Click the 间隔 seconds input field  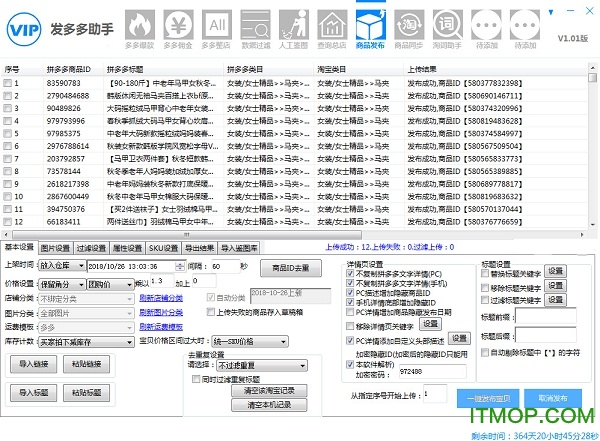coord(225,266)
